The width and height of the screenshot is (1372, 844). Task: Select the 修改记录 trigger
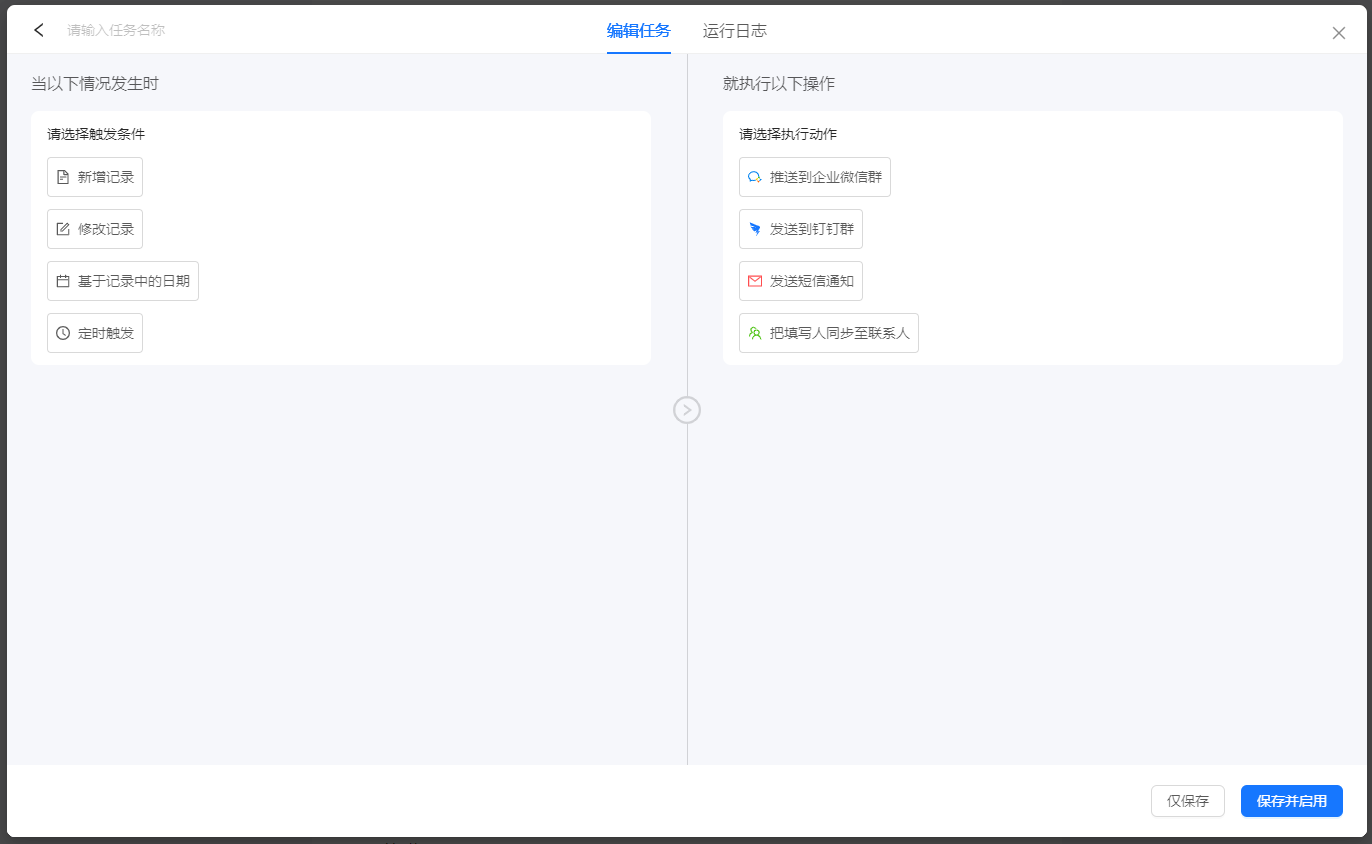tap(95, 229)
